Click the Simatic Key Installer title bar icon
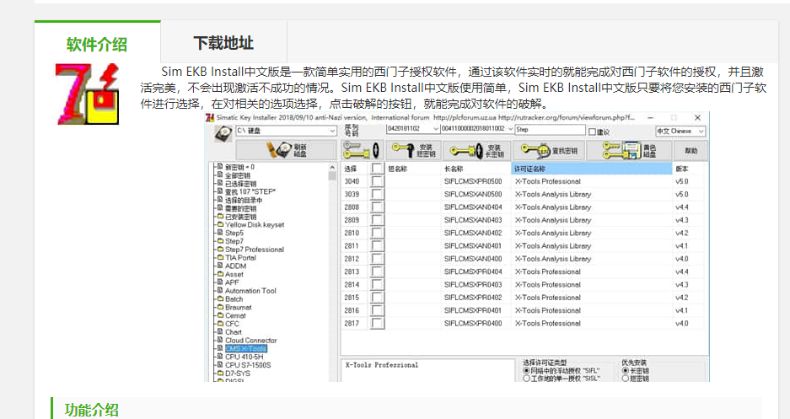 [210, 117]
